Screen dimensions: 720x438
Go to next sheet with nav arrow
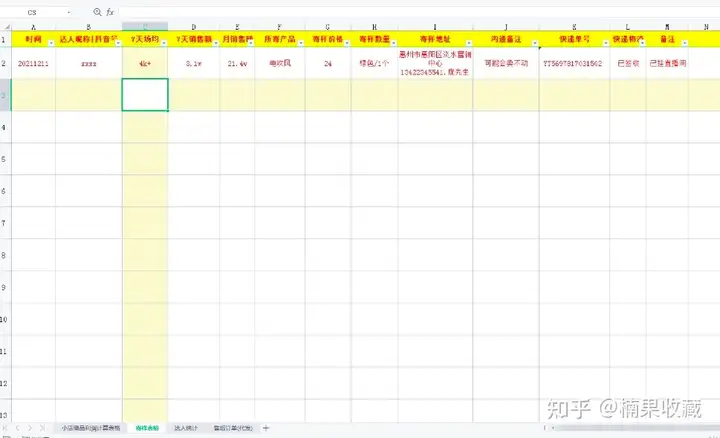pyautogui.click(x=30, y=428)
